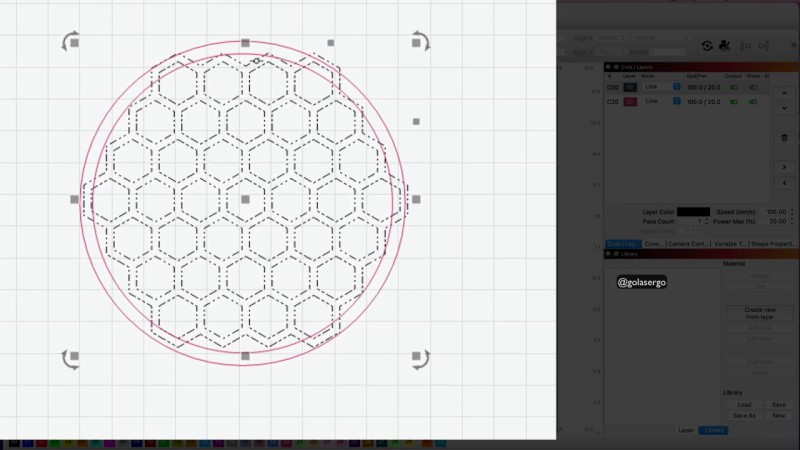Toggle Output for the C00 layer
The image size is (800, 450).
click(736, 87)
